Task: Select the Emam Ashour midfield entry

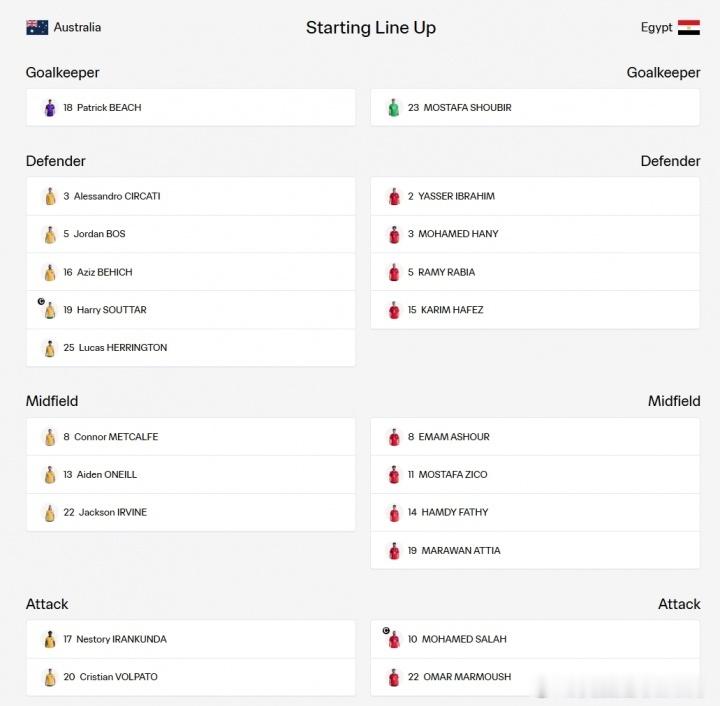Action: point(535,437)
